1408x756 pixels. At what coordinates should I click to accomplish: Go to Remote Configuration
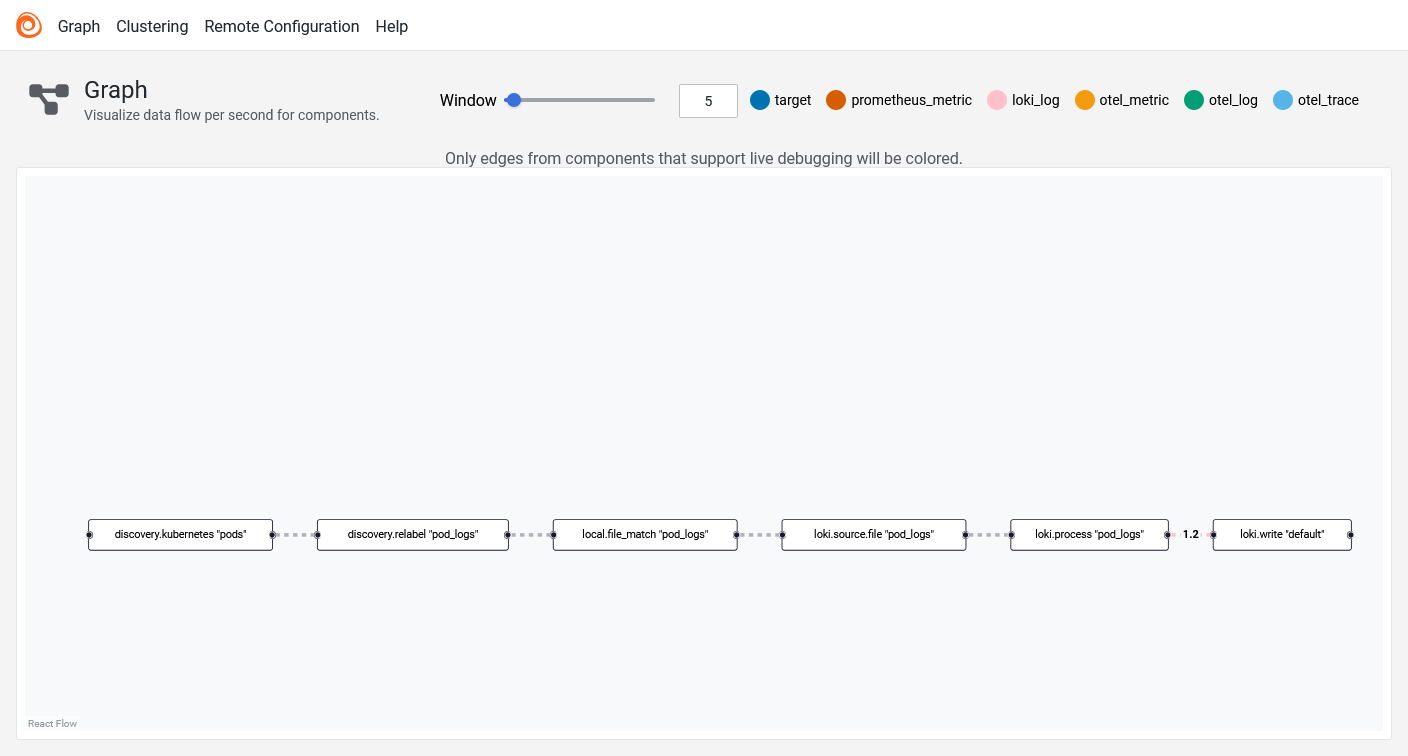tap(282, 27)
